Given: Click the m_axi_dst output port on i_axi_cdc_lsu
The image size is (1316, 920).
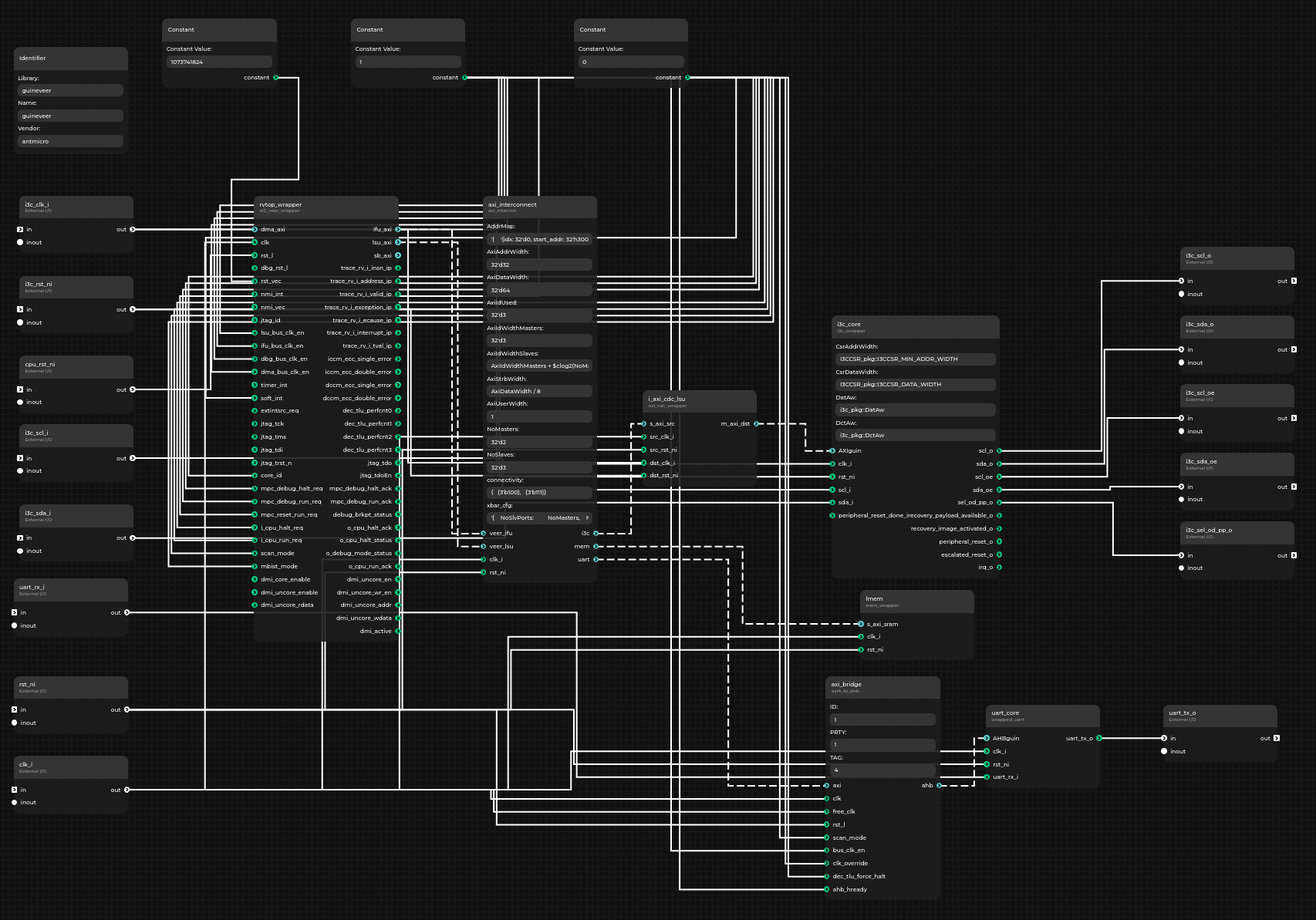Looking at the screenshot, I should point(756,423).
